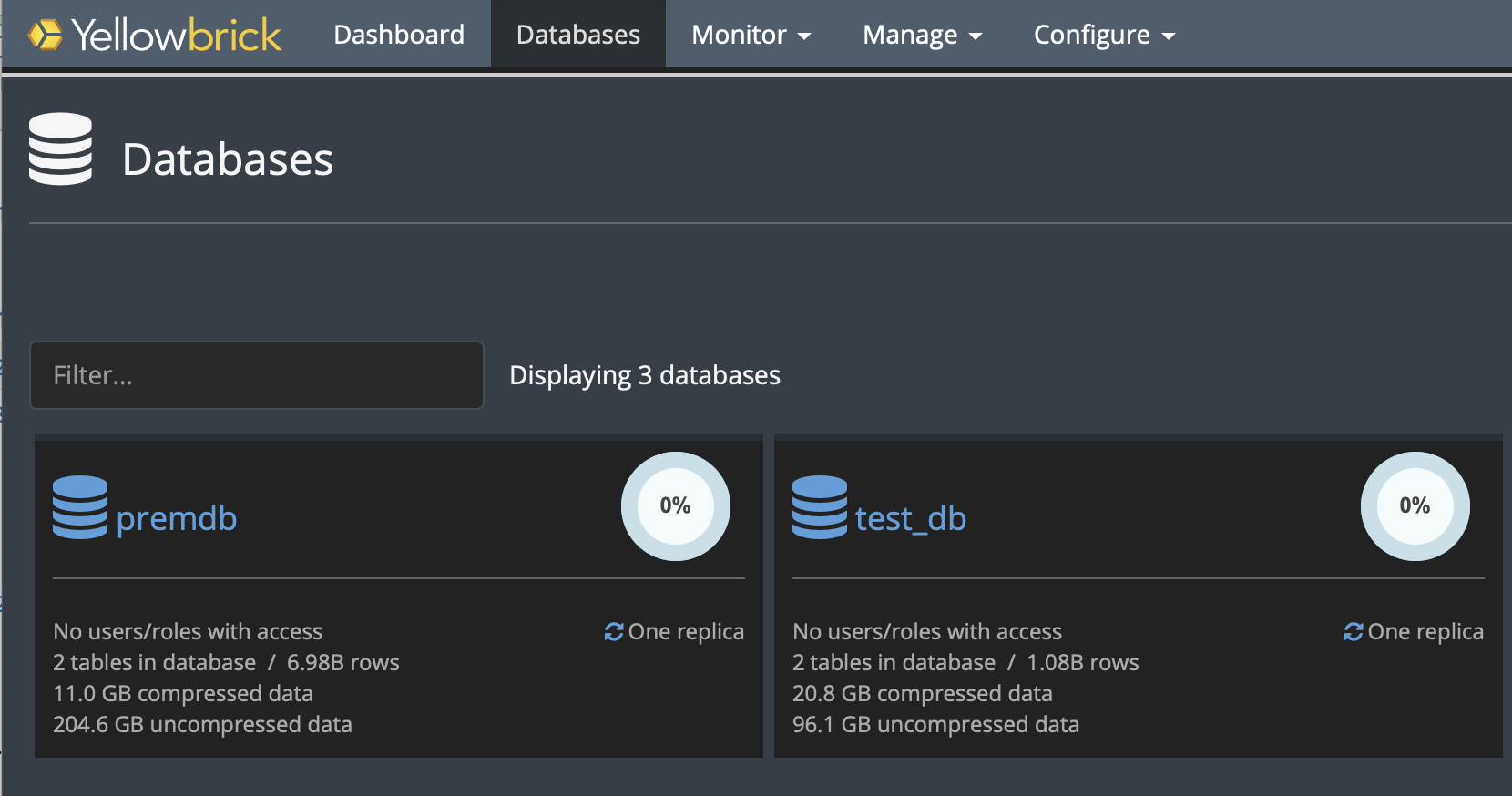Click 'One replica' text on test_db card
The image size is (1512, 796).
click(x=1425, y=632)
